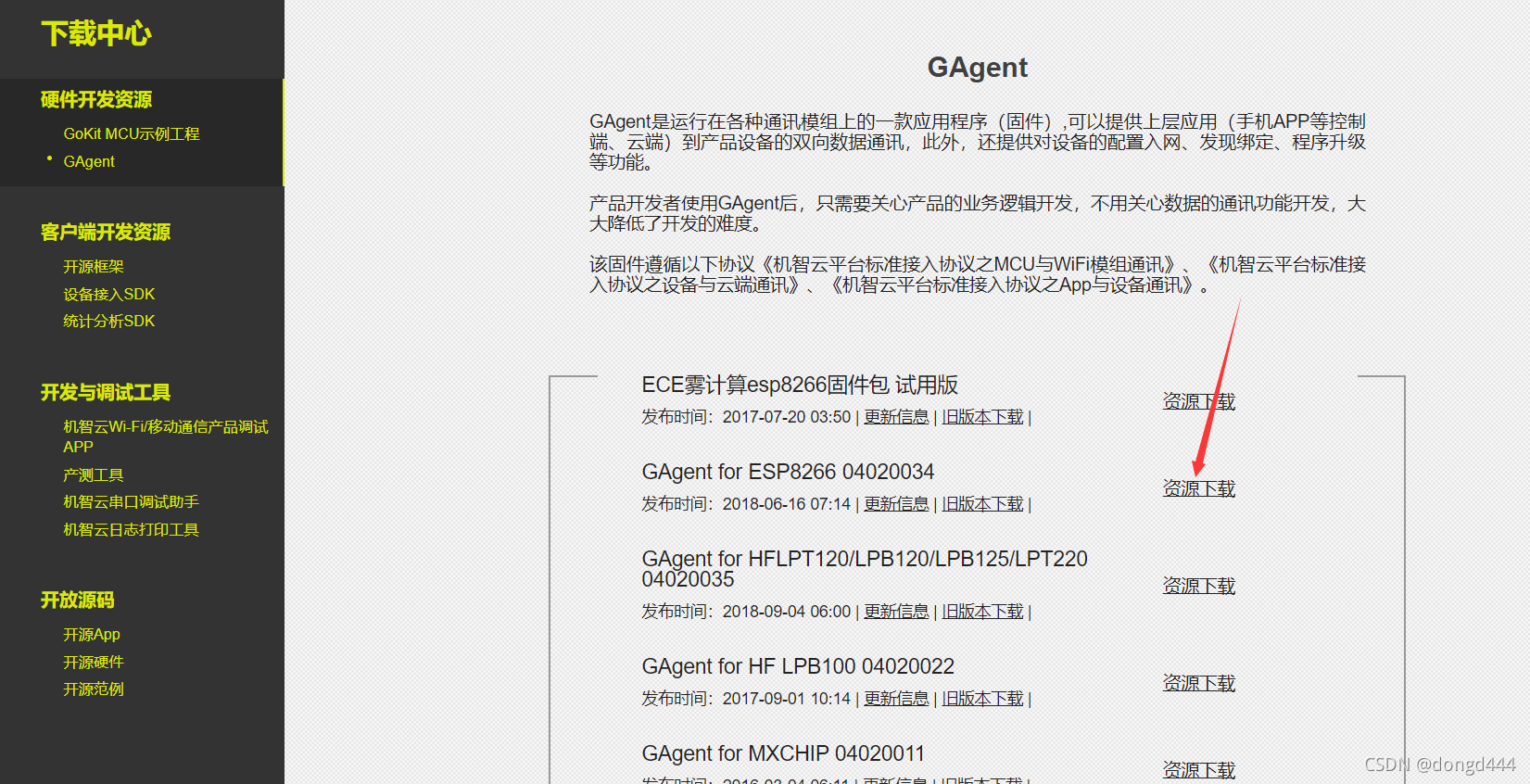Select the date 2017-07-20 03:50
Image resolution: width=1530 pixels, height=784 pixels.
pyautogui.click(x=787, y=417)
